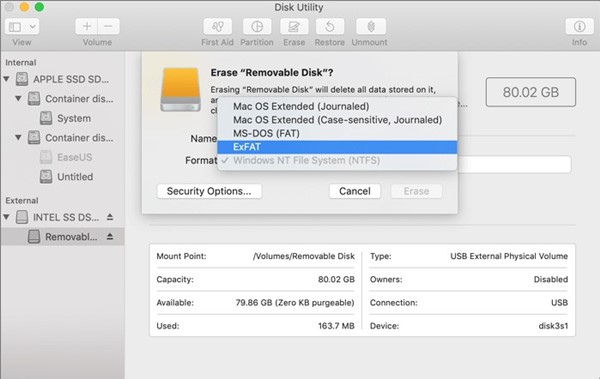Collapse the INTEL SS DS disclosure triangle
This screenshot has height=379, width=600.
(x=7, y=217)
